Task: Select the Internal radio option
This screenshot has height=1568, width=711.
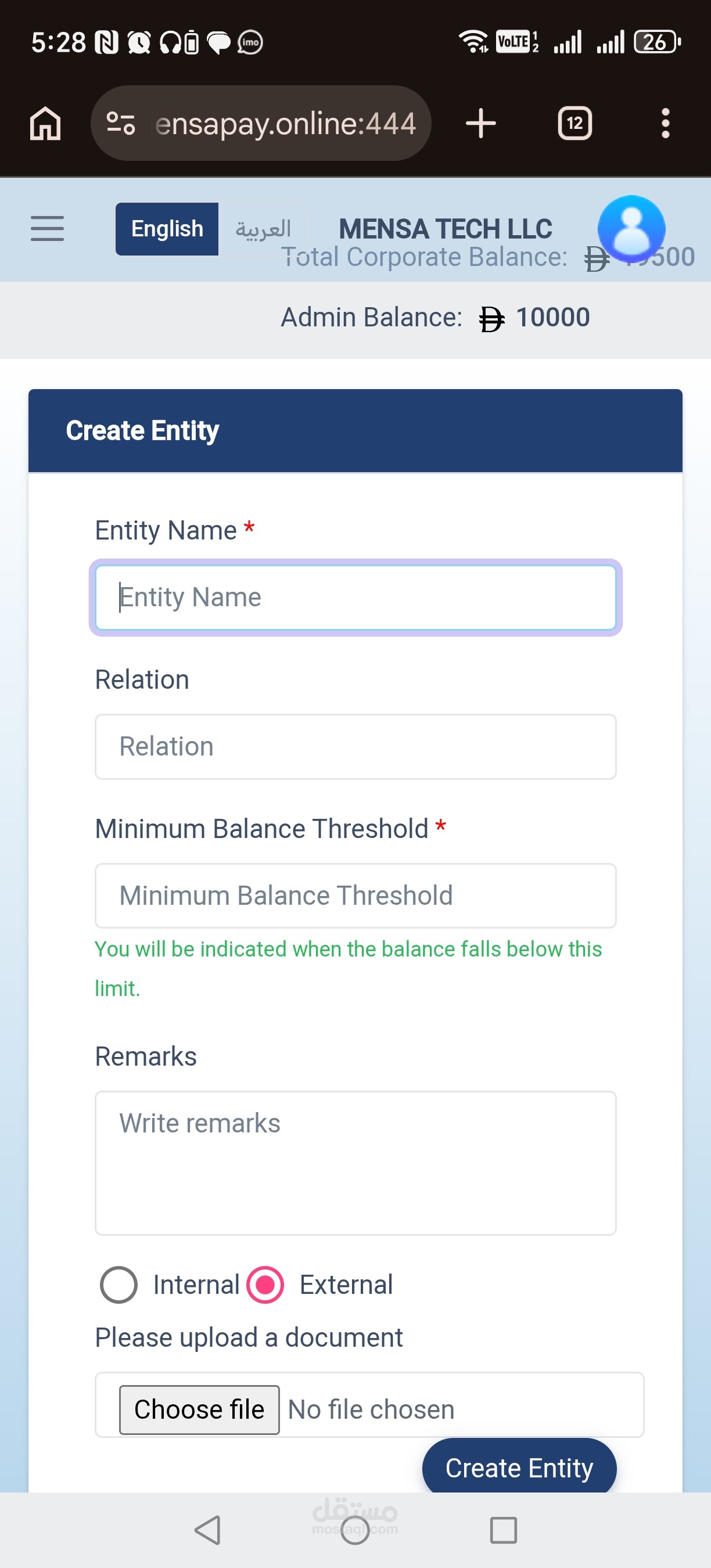Action: [119, 1285]
